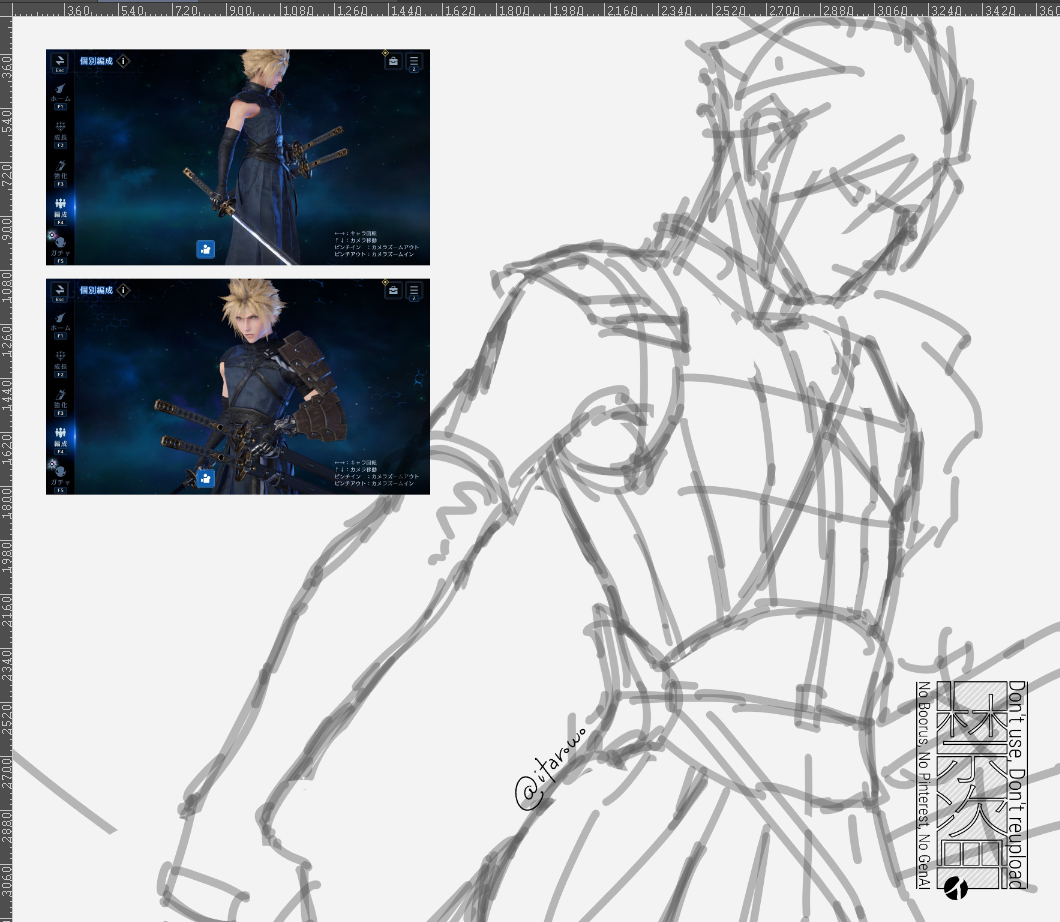This screenshot has width=1060, height=922.
Task: Click the Esc back arrow in the armored front-view reference
Action: pos(59,291)
